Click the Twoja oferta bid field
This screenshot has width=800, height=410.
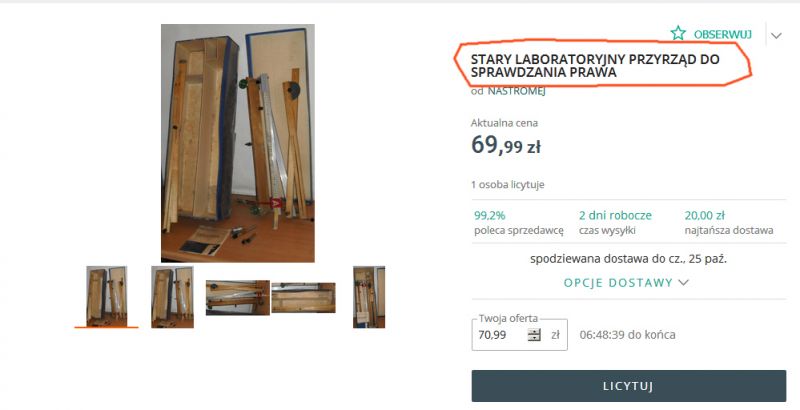click(519, 335)
